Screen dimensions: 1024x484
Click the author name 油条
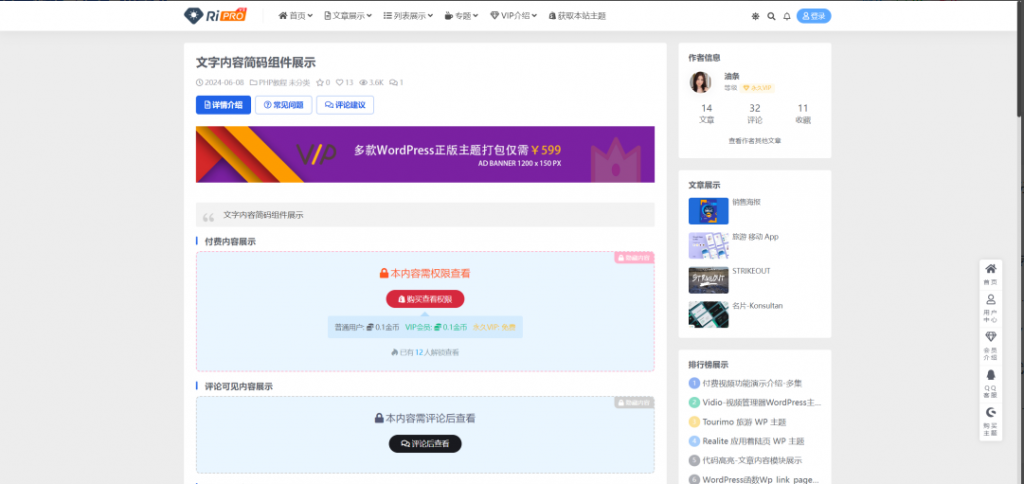pyautogui.click(x=731, y=76)
